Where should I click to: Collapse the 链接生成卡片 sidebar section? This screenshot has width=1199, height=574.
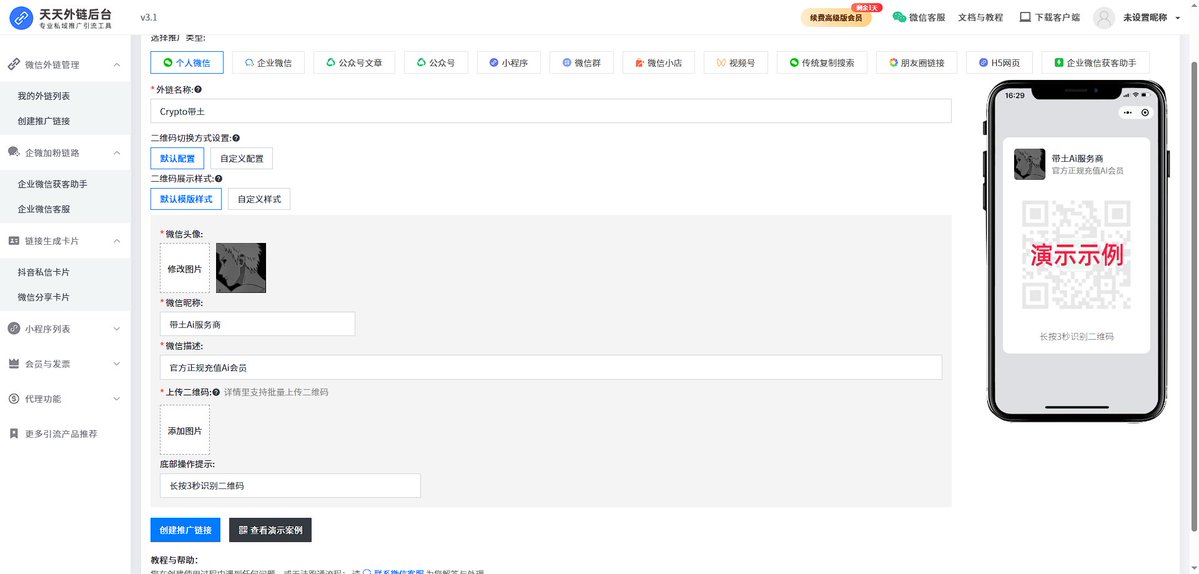point(117,241)
